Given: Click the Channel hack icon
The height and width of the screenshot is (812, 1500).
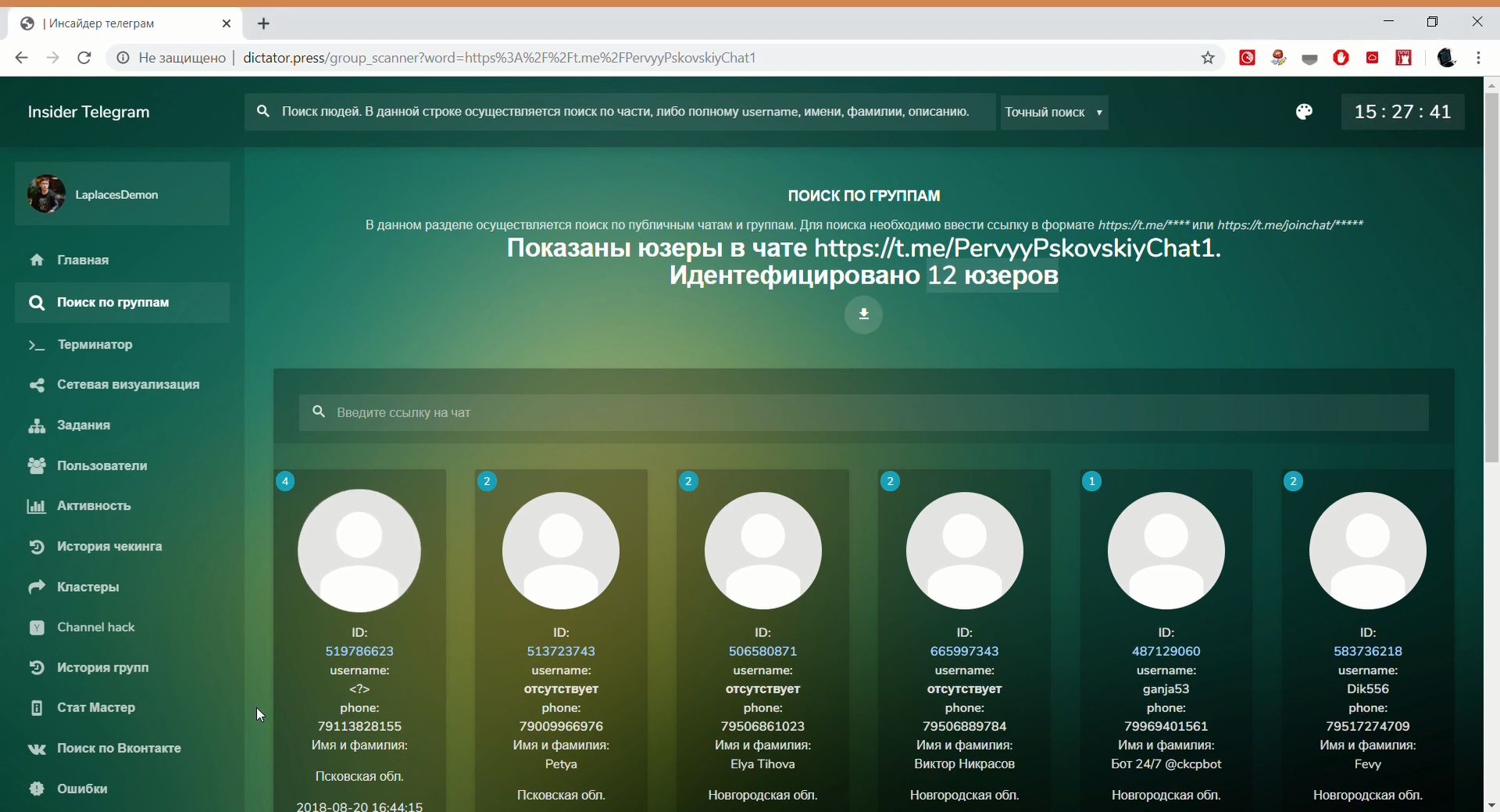Looking at the screenshot, I should tap(37, 628).
